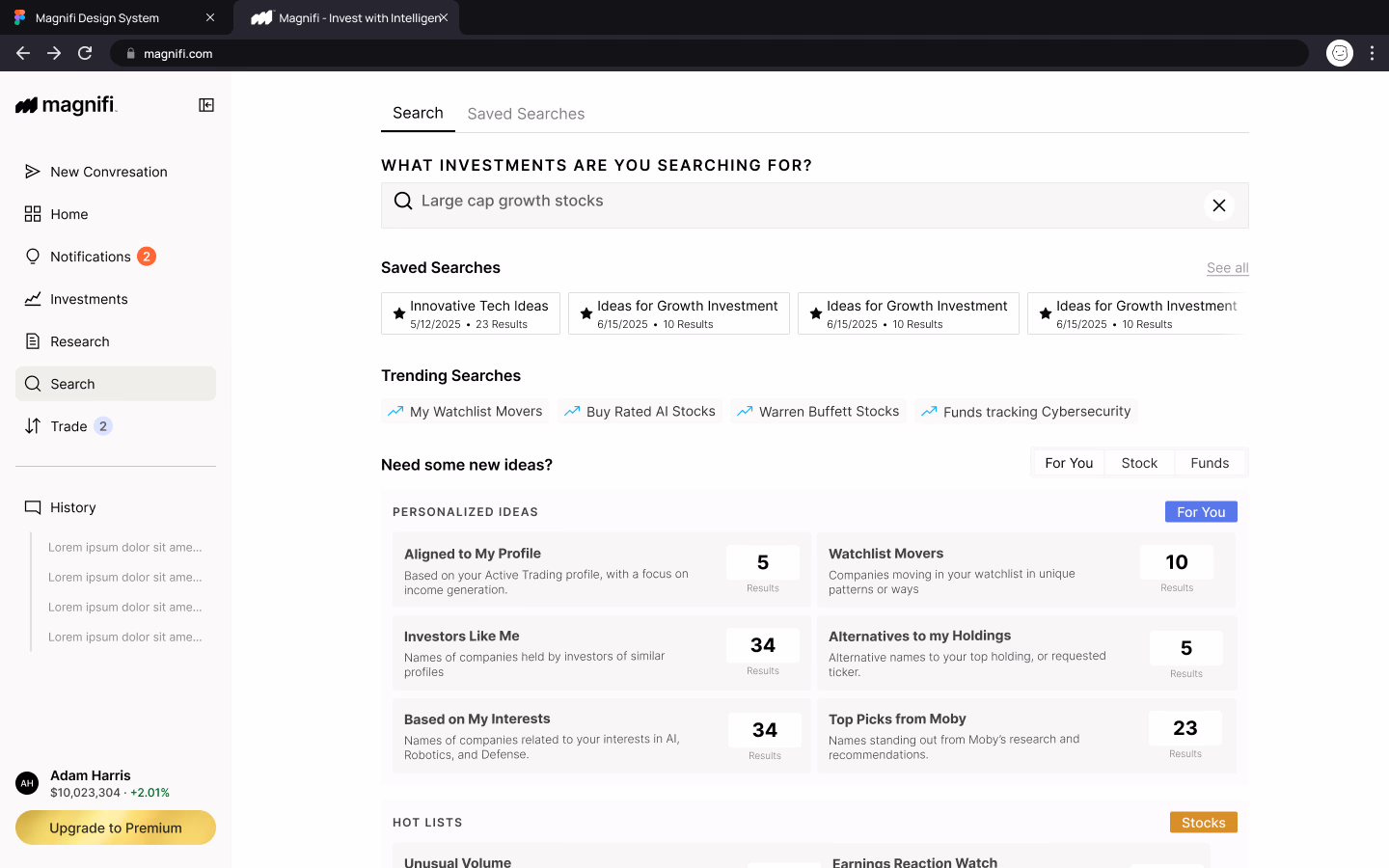Click magnifier icon inside search box
1389x868 pixels.
click(x=403, y=201)
